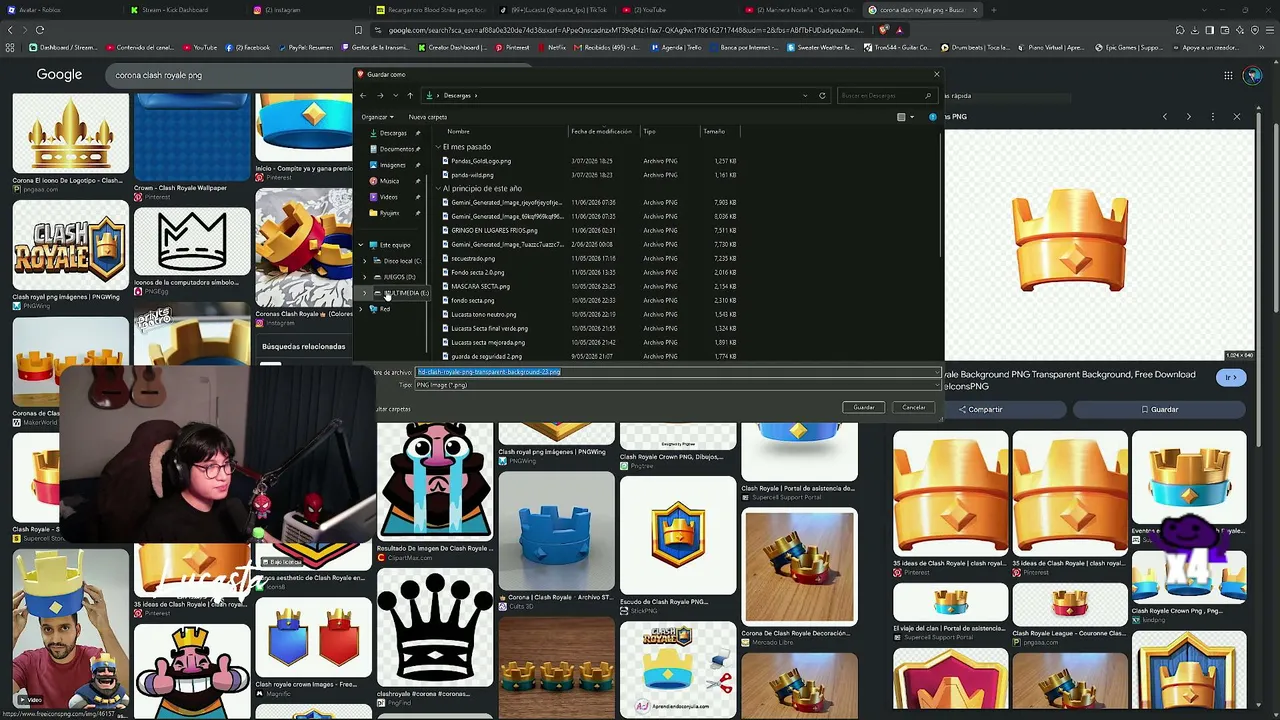Open the view options dropdown arrow

pos(911,117)
